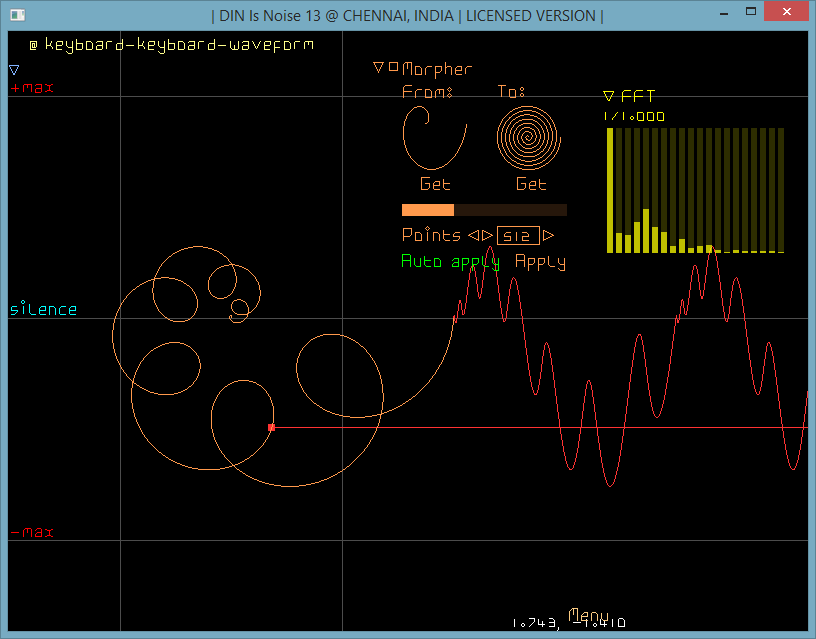Click the To spiral preview in Morpher
The width and height of the screenshot is (816, 639).
pyautogui.click(x=527, y=137)
